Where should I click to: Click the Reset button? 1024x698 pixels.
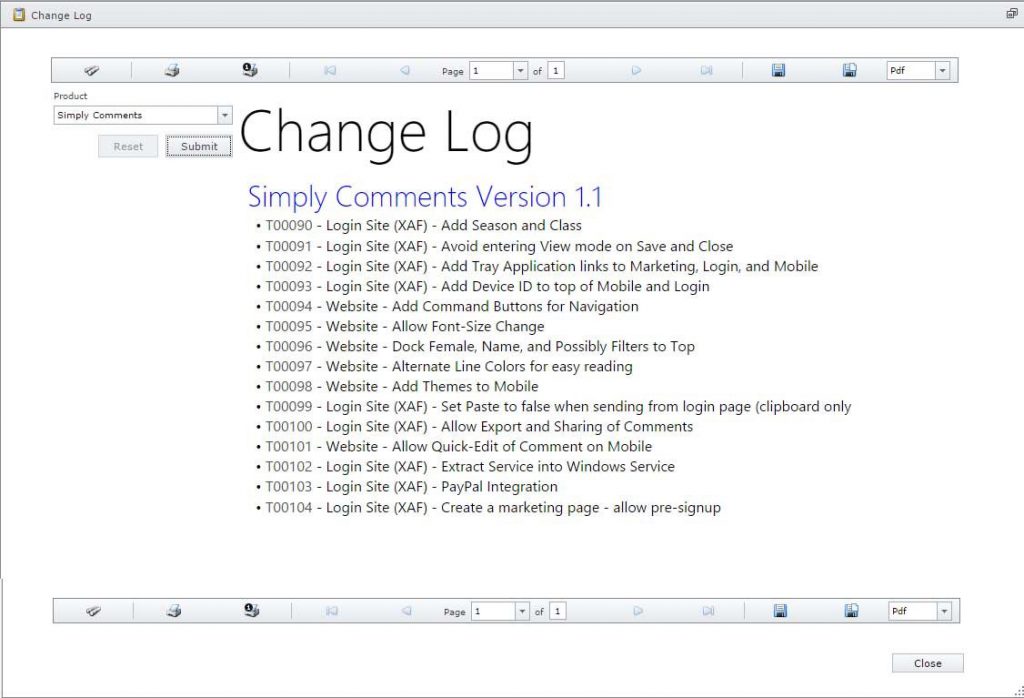pos(128,146)
